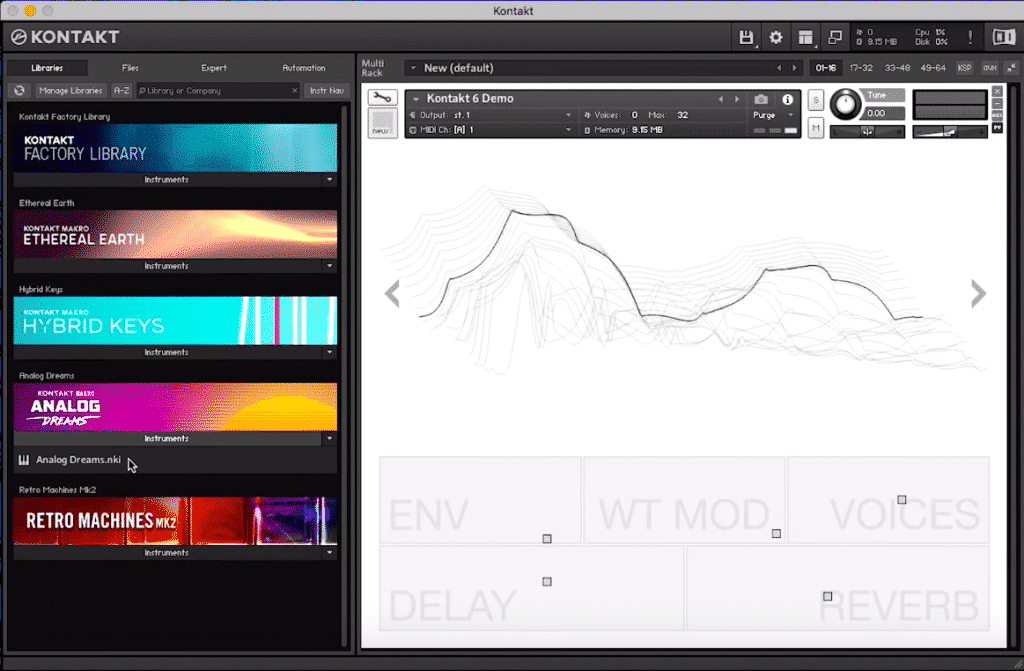This screenshot has width=1024, height=671.
Task: Mute the Kontakt 6 Demo instrument
Action: click(816, 128)
